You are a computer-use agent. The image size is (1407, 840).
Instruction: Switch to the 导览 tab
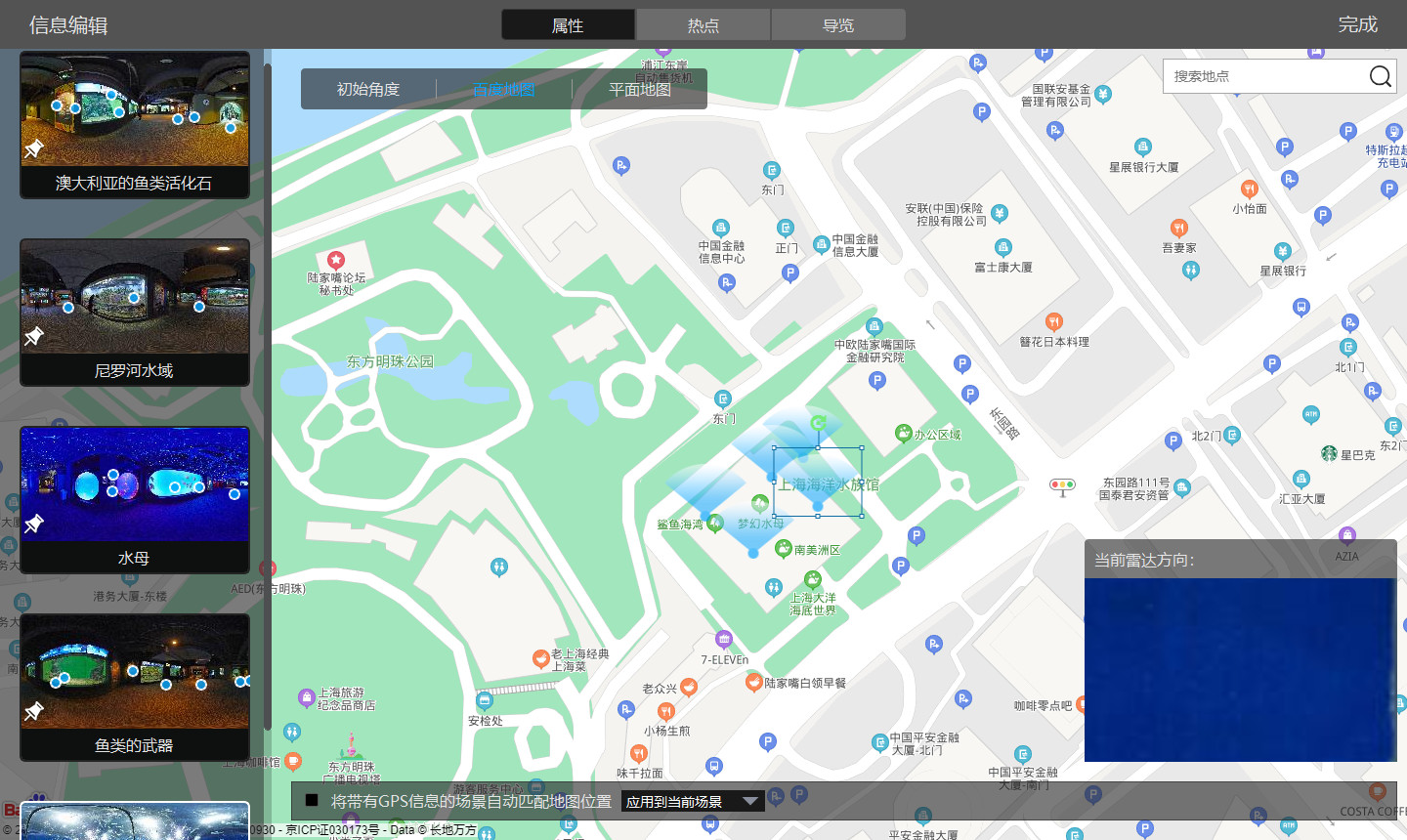(x=837, y=25)
